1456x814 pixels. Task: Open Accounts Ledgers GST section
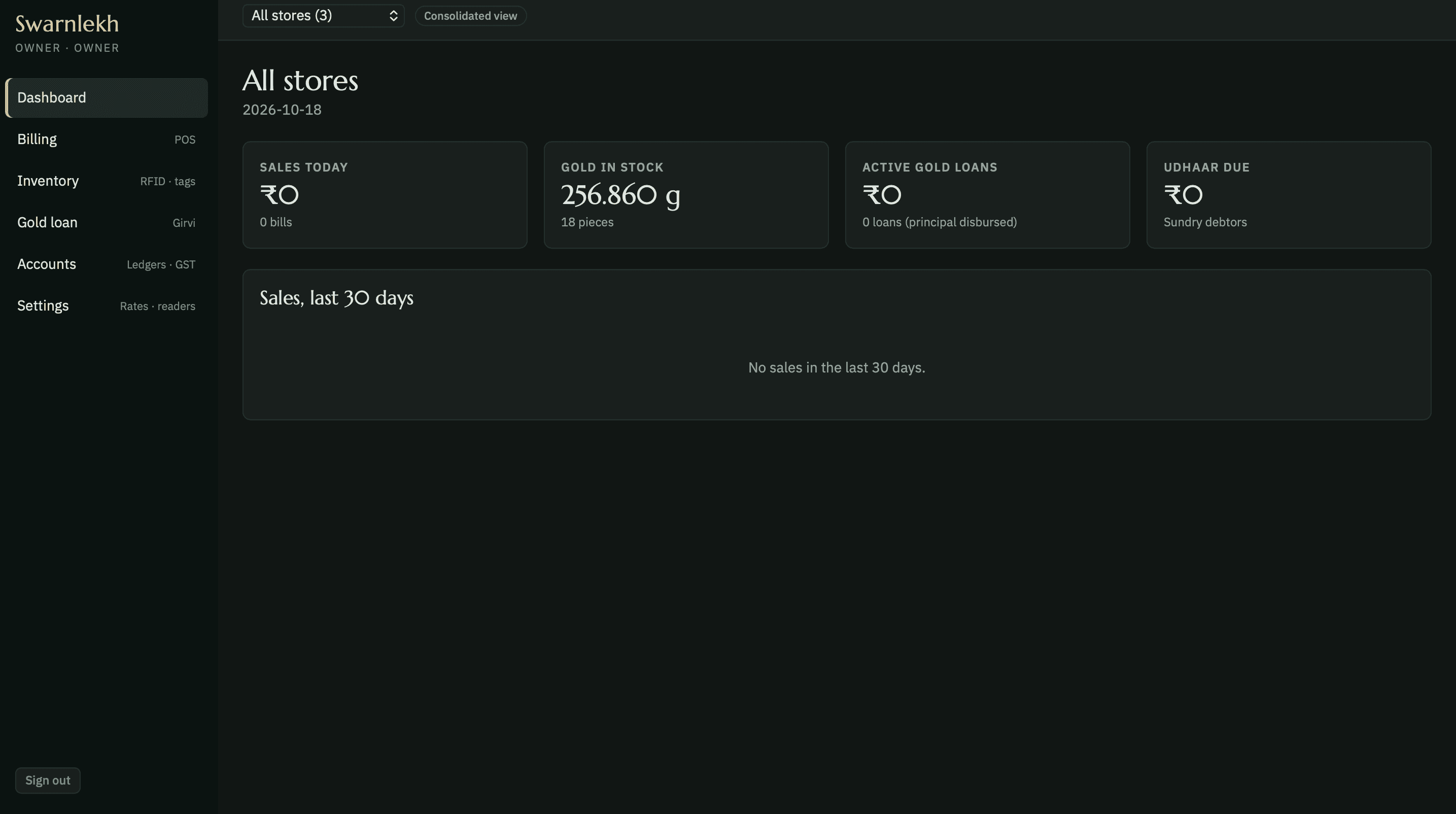[106, 264]
